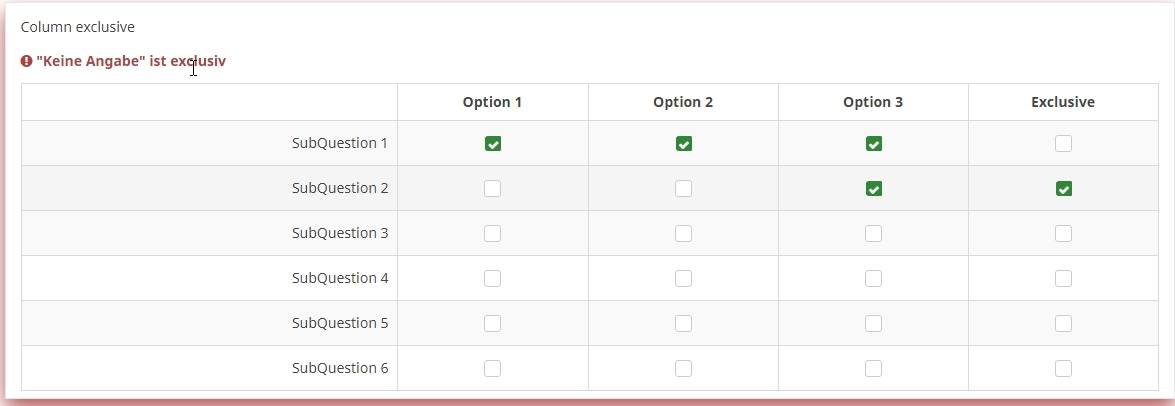
Task: Uncheck Option 1 for SubQuestion 1
Action: (493, 144)
